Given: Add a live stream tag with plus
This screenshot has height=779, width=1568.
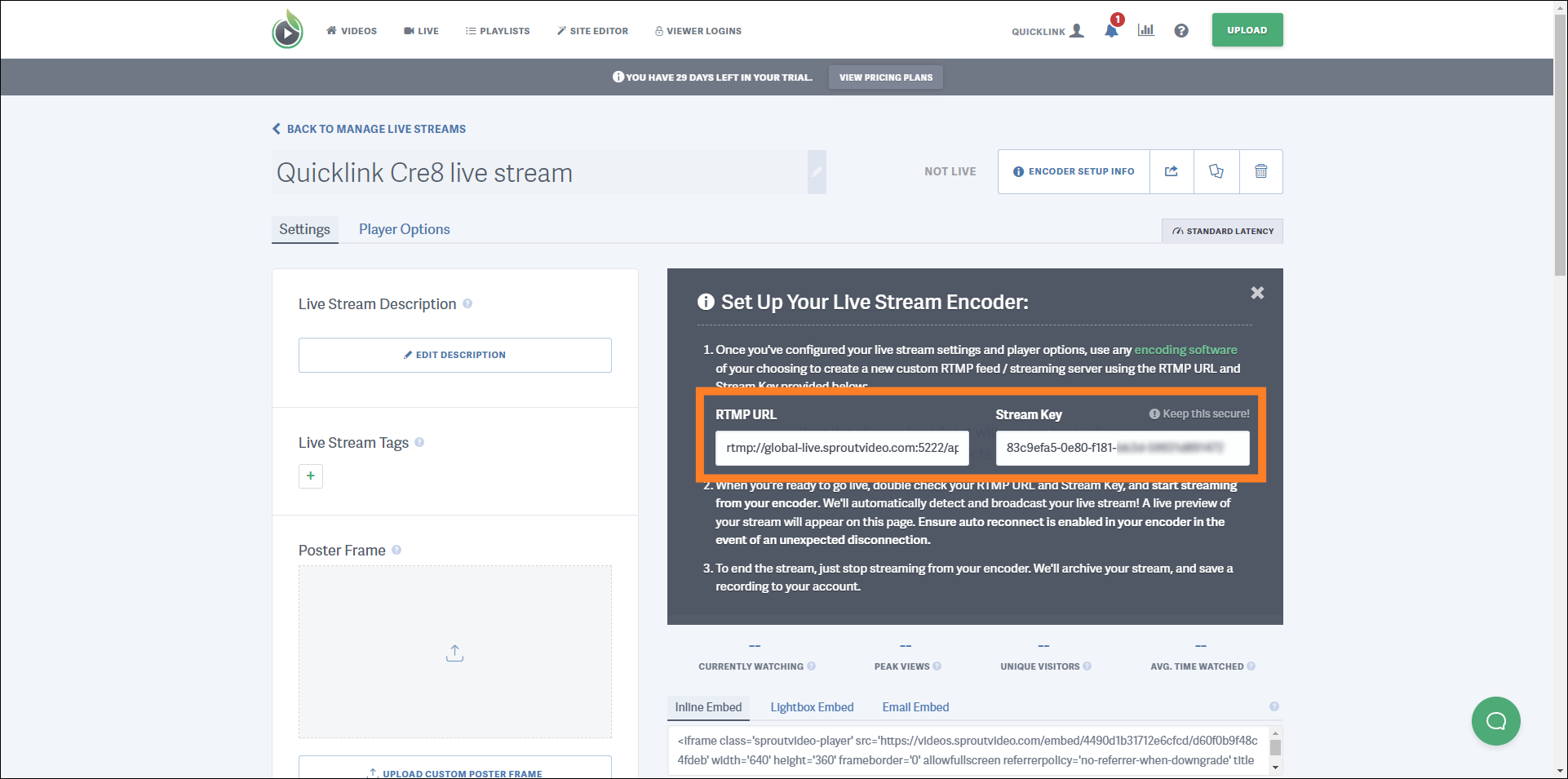Looking at the screenshot, I should pyautogui.click(x=311, y=476).
